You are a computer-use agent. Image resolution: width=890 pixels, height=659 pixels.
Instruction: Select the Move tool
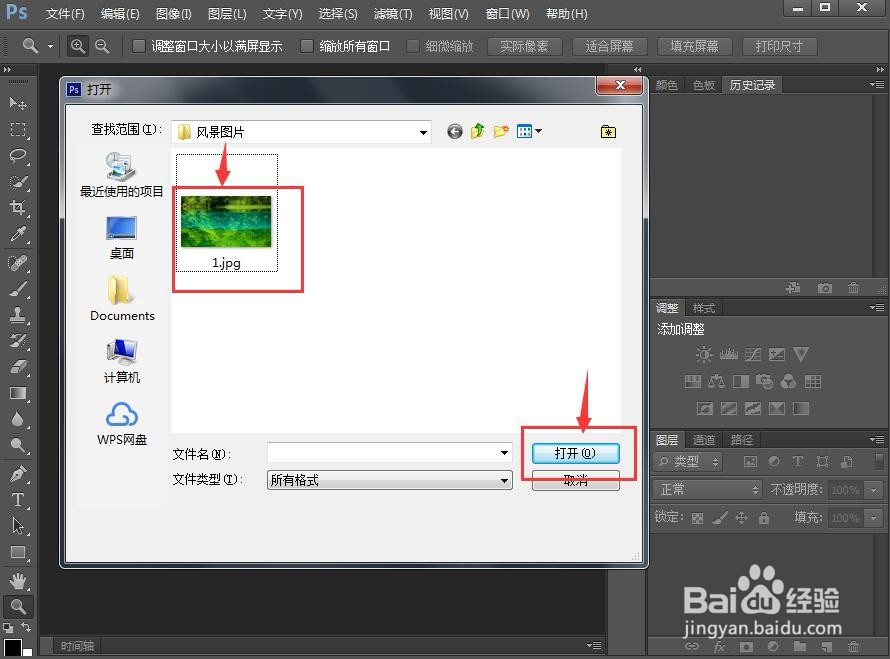click(18, 103)
